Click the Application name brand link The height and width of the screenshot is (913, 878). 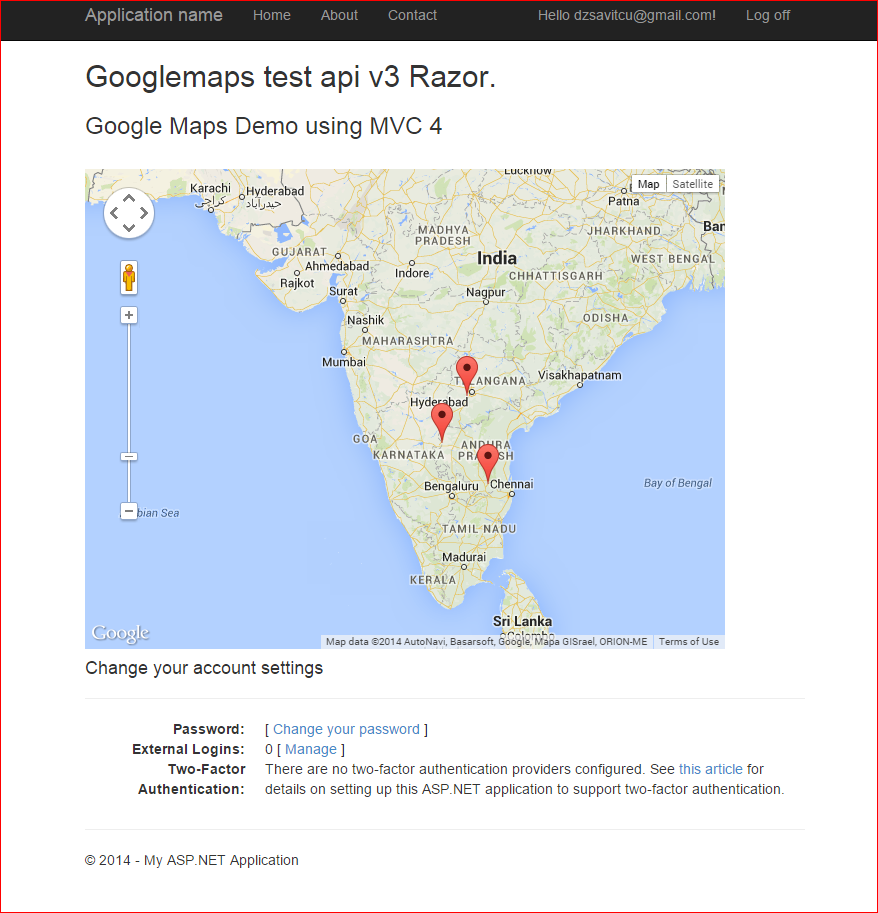pyautogui.click(x=154, y=15)
